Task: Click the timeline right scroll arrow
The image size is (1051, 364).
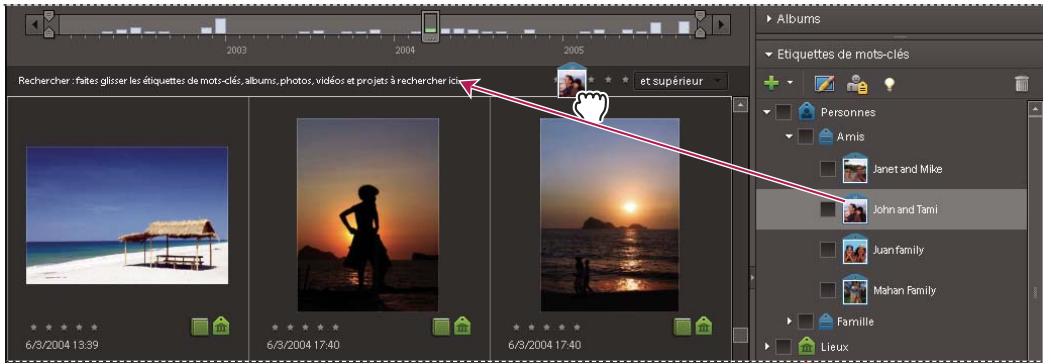Action: [721, 25]
